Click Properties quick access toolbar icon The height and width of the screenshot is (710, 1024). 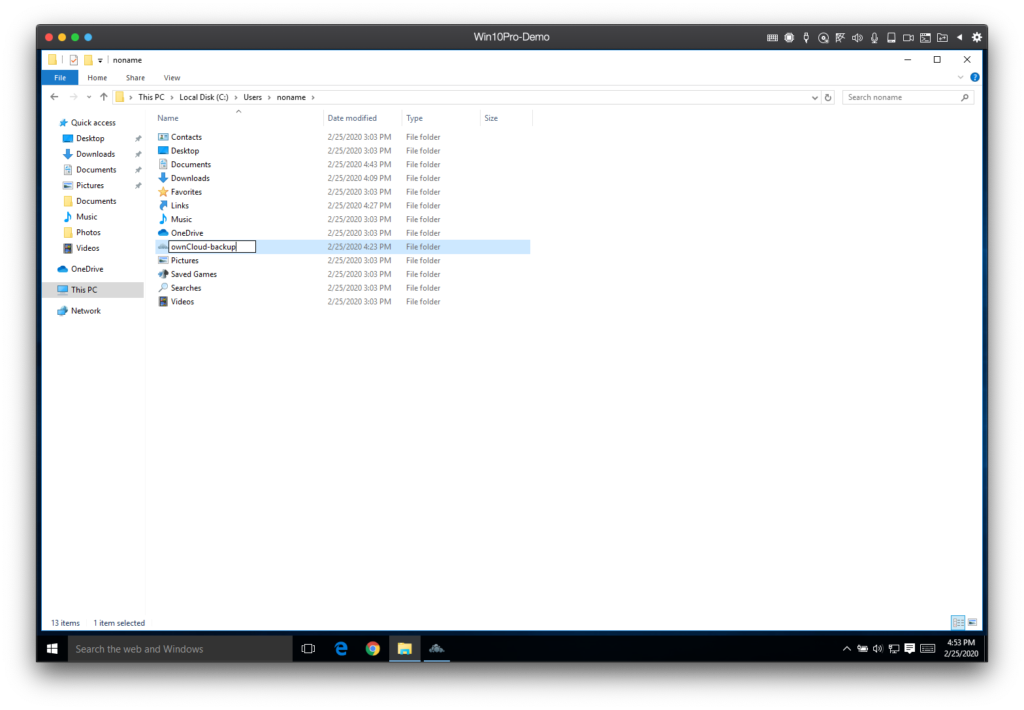[74, 60]
